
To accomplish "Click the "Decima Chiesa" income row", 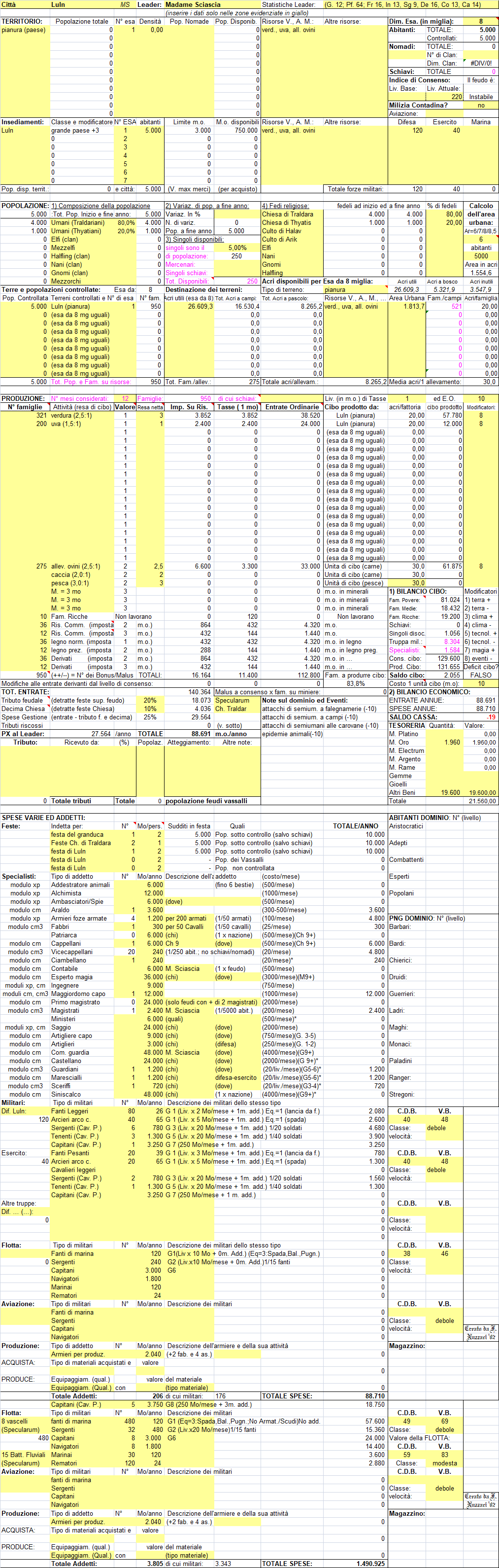I will 23,709.
